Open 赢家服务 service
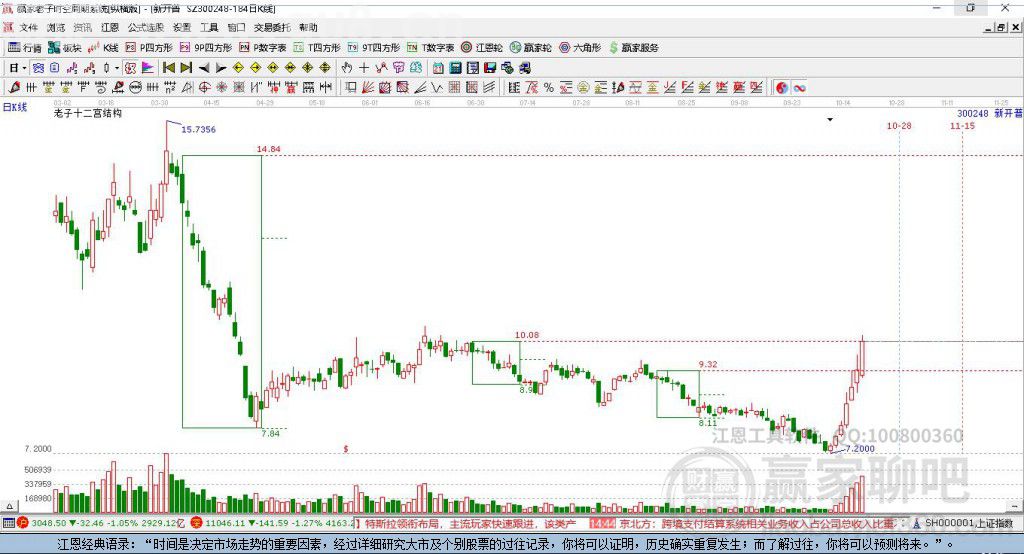Image resolution: width=1024 pixels, height=554 pixels. (x=634, y=48)
